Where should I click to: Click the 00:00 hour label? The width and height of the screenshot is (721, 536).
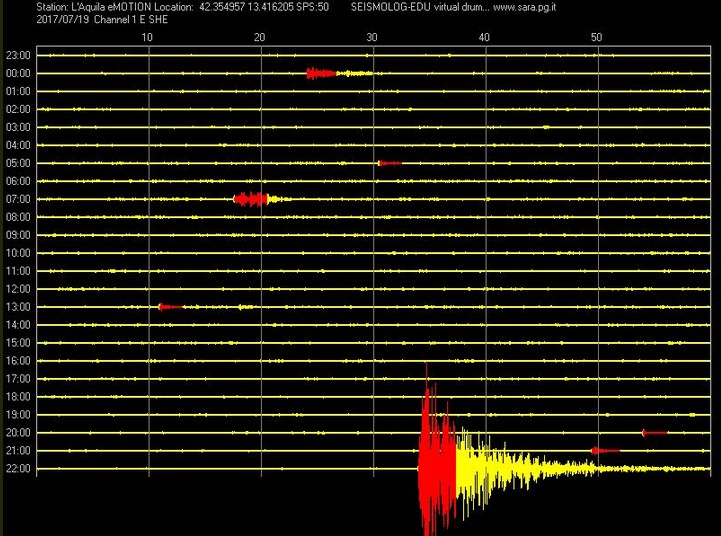tap(18, 74)
